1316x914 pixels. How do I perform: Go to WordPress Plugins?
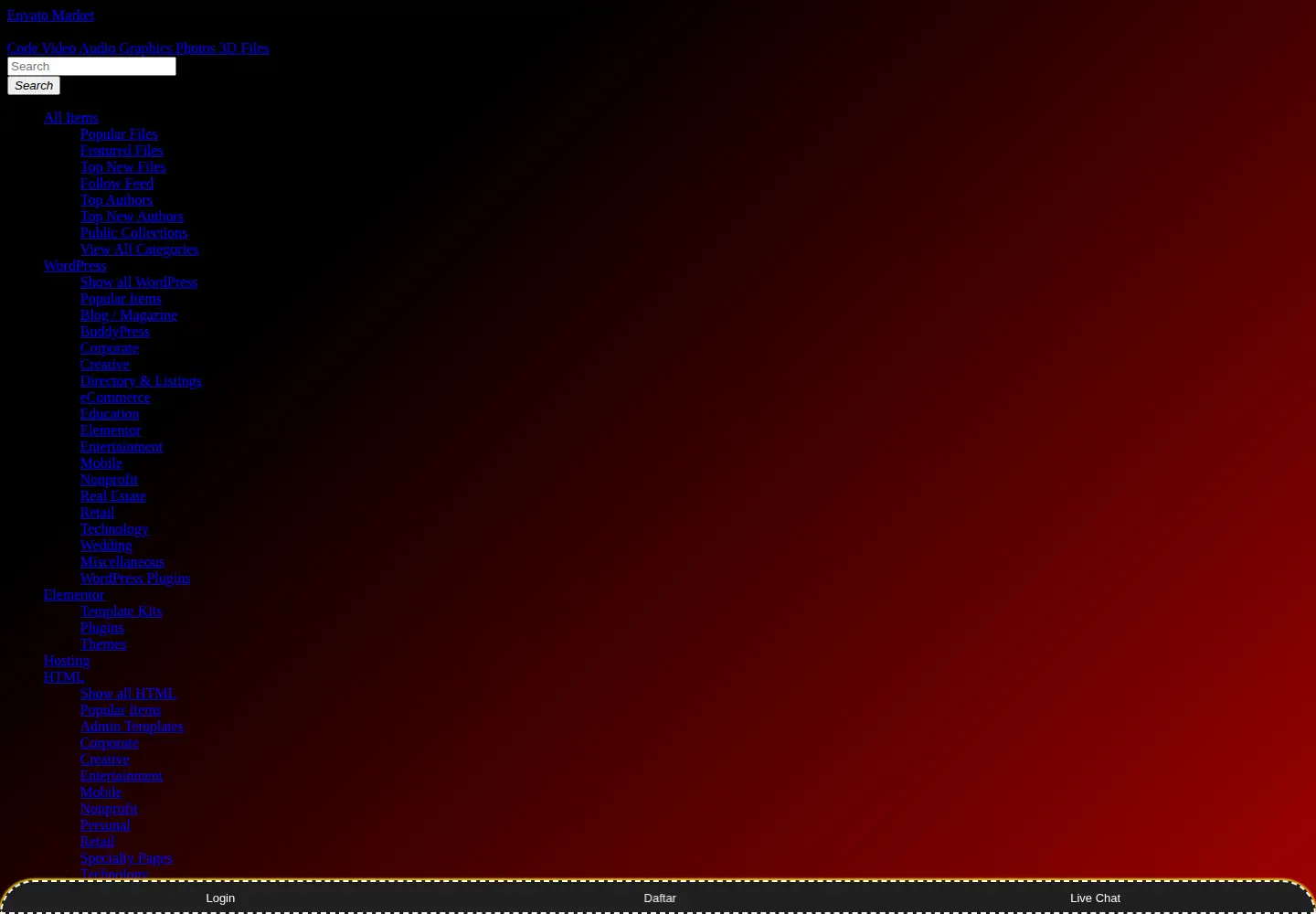pos(135,579)
